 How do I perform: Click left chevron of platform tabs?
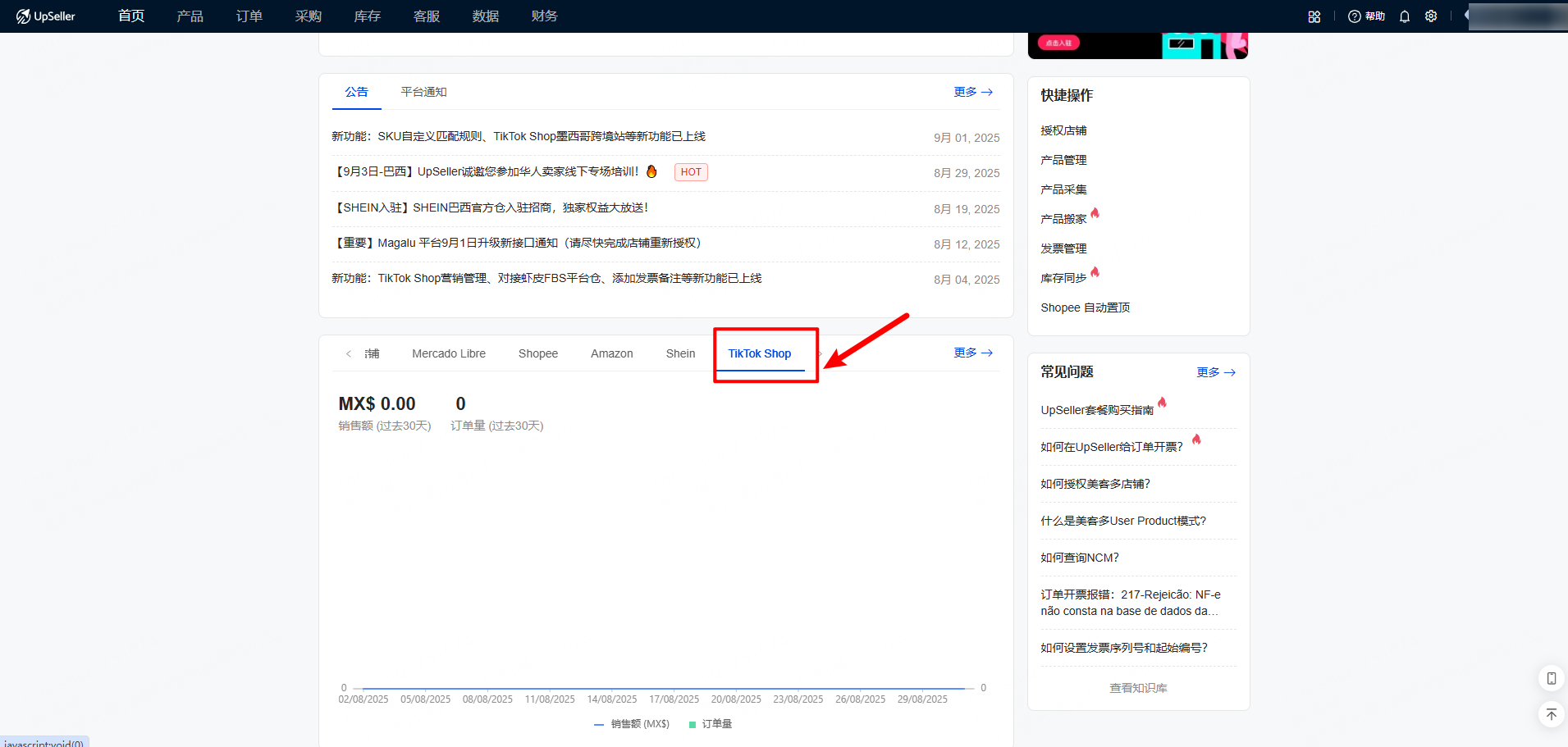(x=349, y=353)
